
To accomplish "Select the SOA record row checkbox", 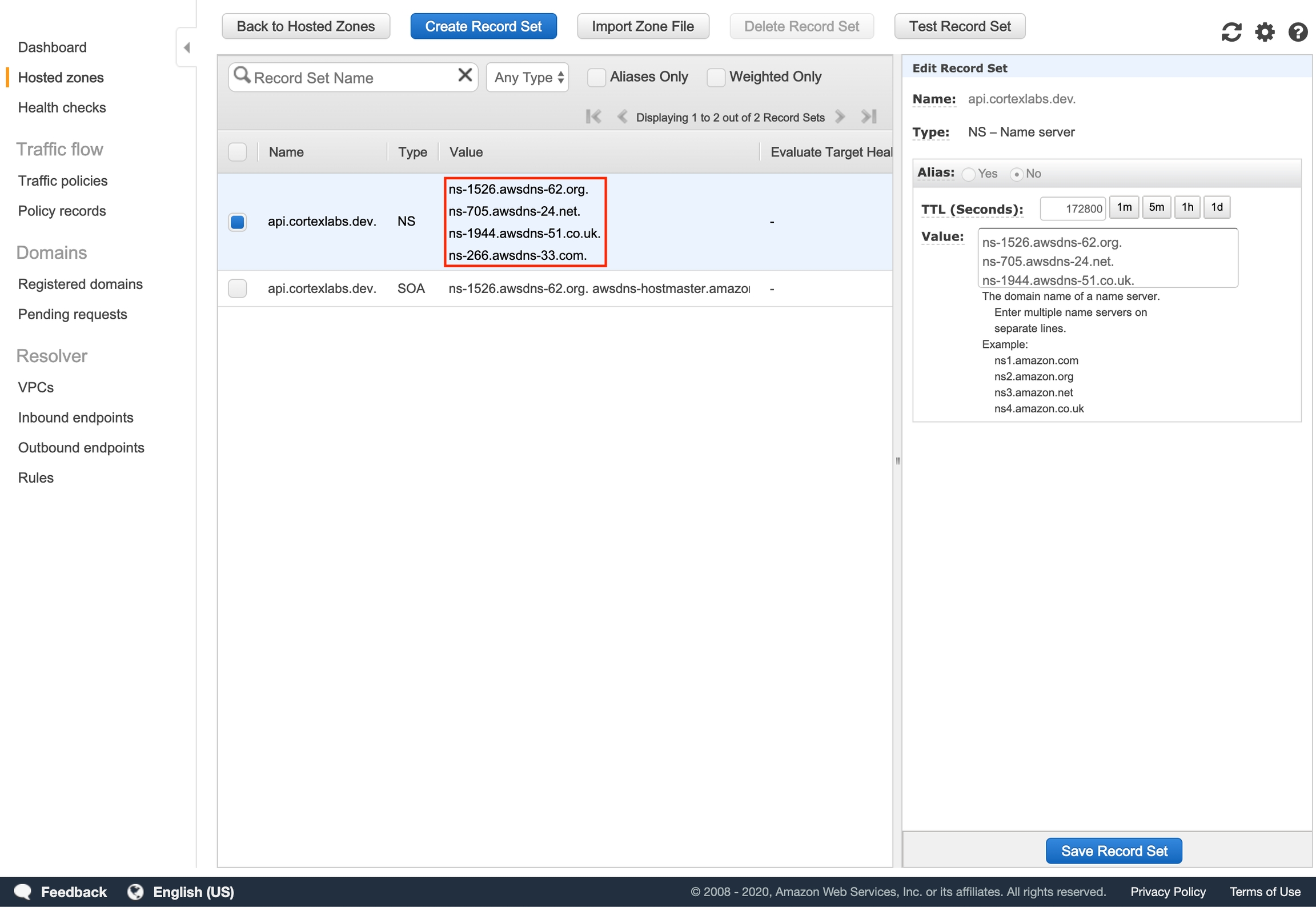I will click(237, 288).
